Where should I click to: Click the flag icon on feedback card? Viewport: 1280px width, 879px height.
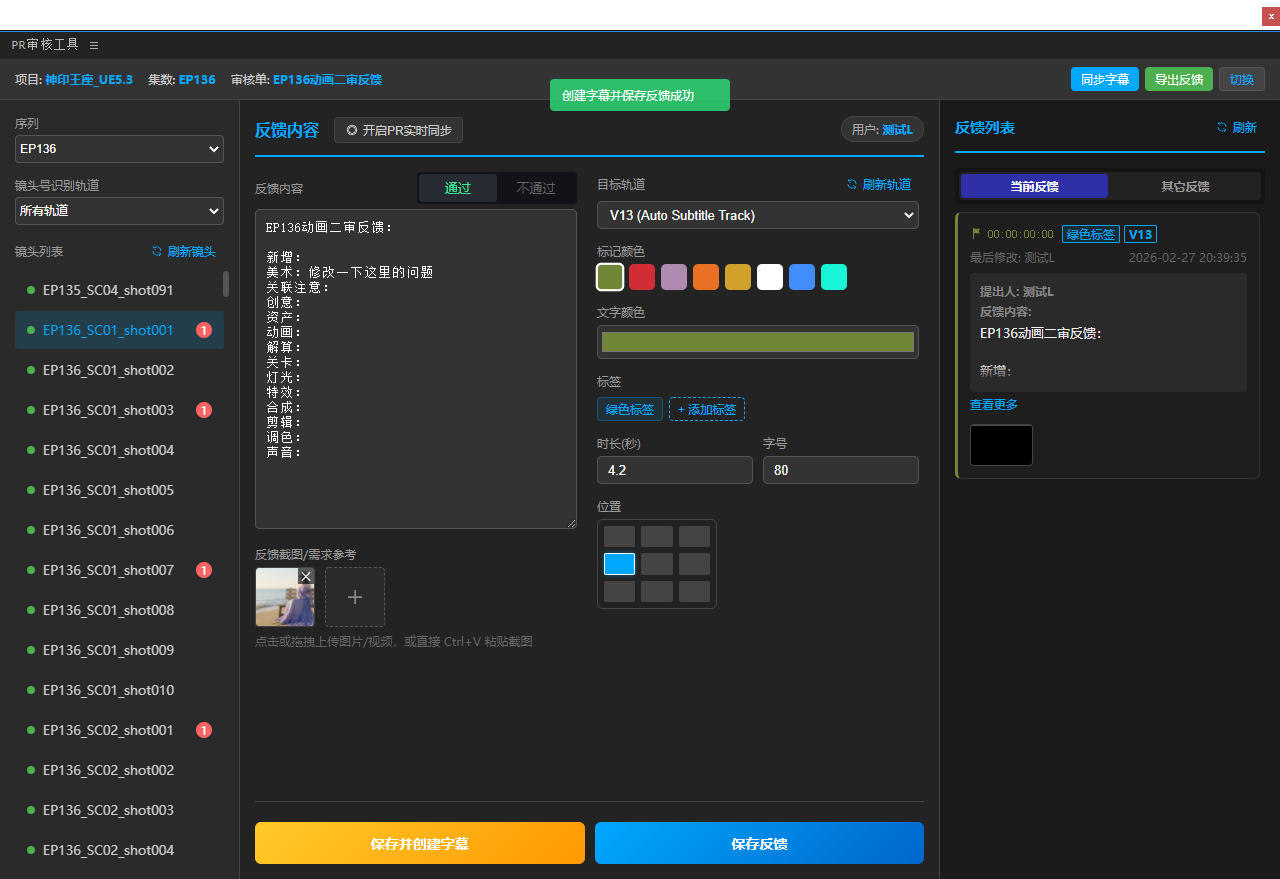point(976,234)
